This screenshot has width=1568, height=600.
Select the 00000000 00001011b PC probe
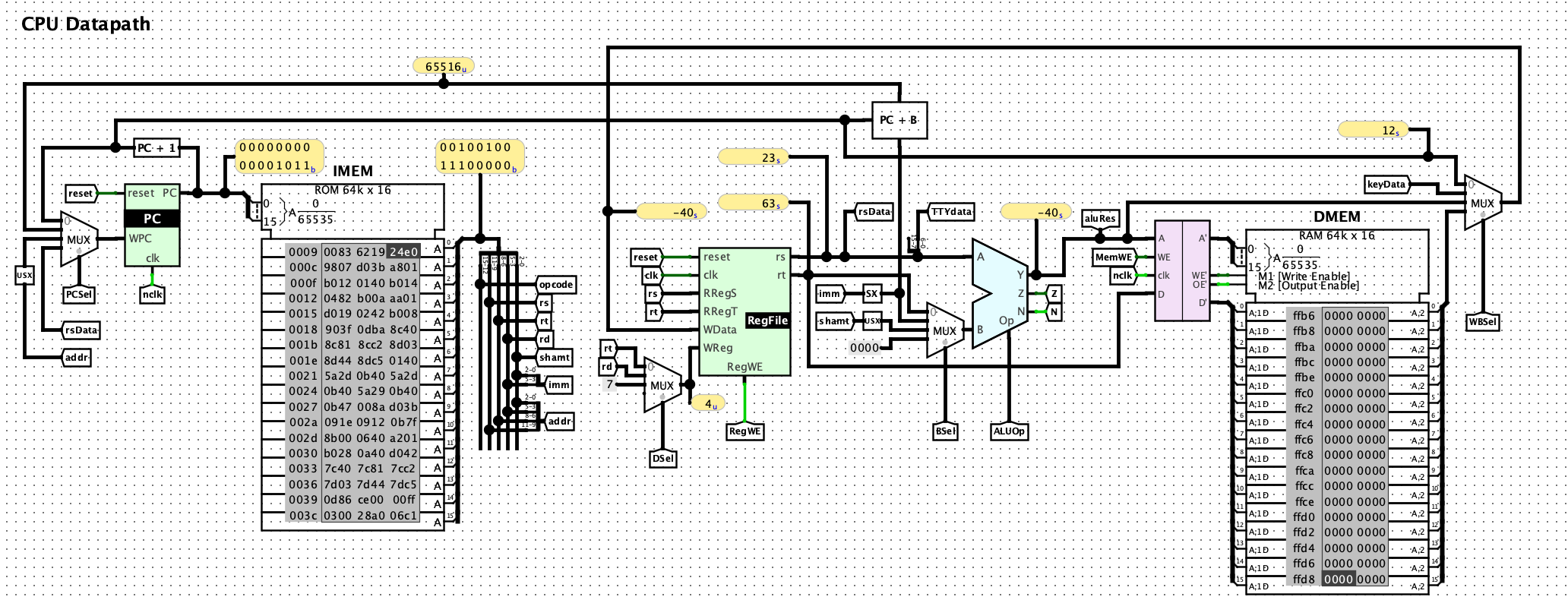(279, 156)
